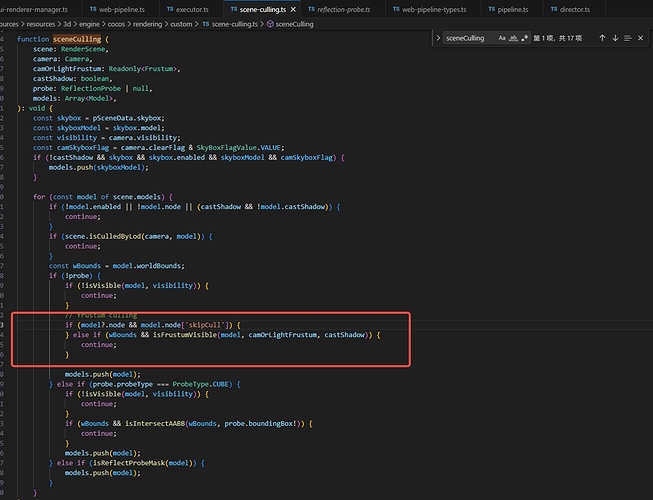Close the find widget
Screen dimensions: 653x500
641,38
